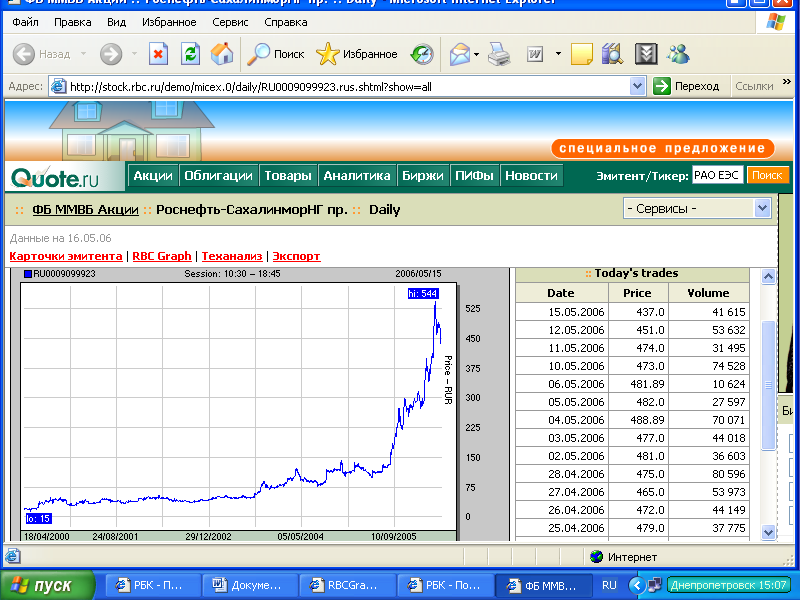Open the RBC Graph link
Image resolution: width=800 pixels, height=600 pixels.
point(162,256)
